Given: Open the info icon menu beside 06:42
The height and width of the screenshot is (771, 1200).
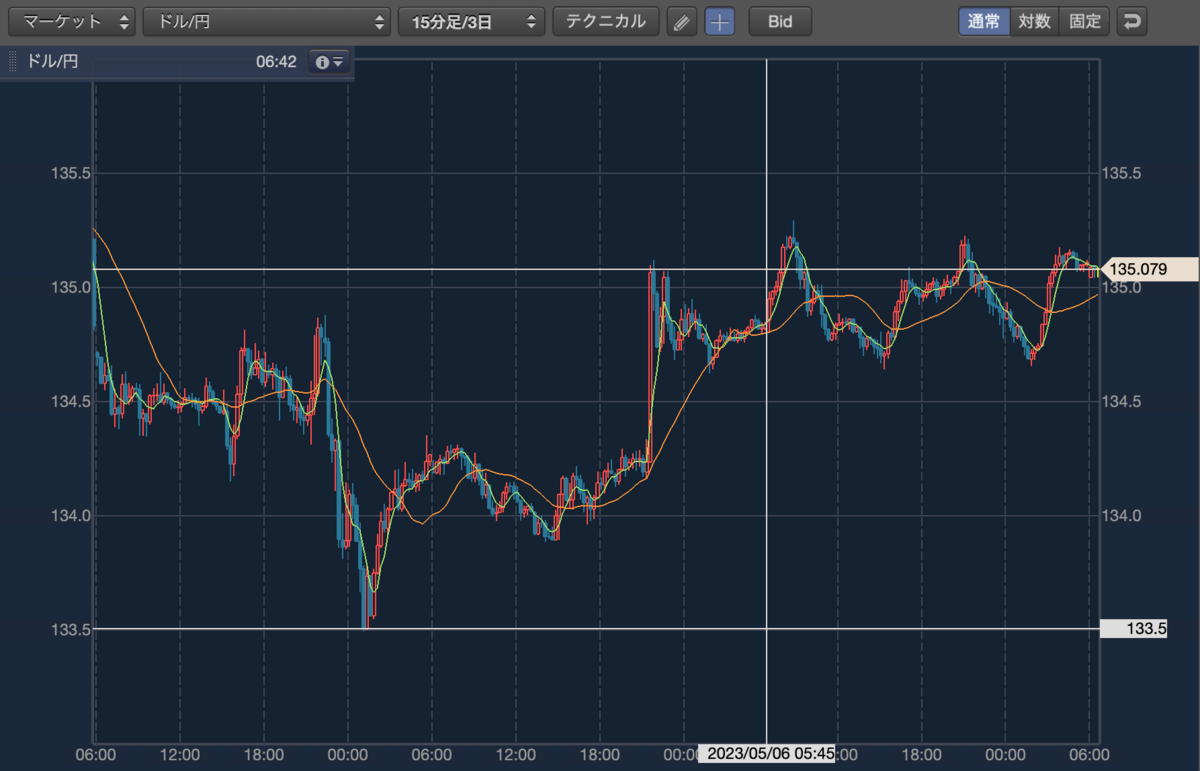Looking at the screenshot, I should (329, 62).
